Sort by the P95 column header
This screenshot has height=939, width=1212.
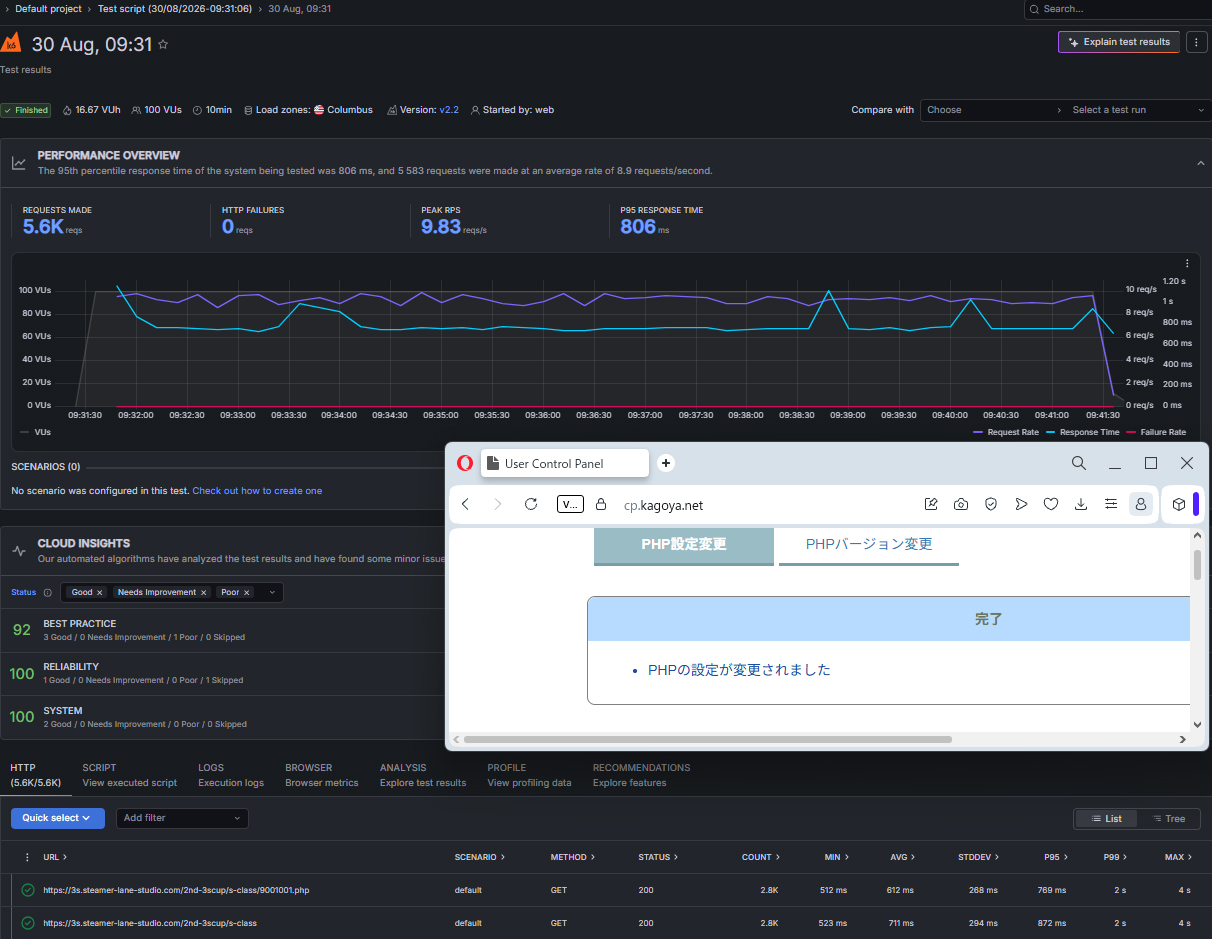point(1056,857)
